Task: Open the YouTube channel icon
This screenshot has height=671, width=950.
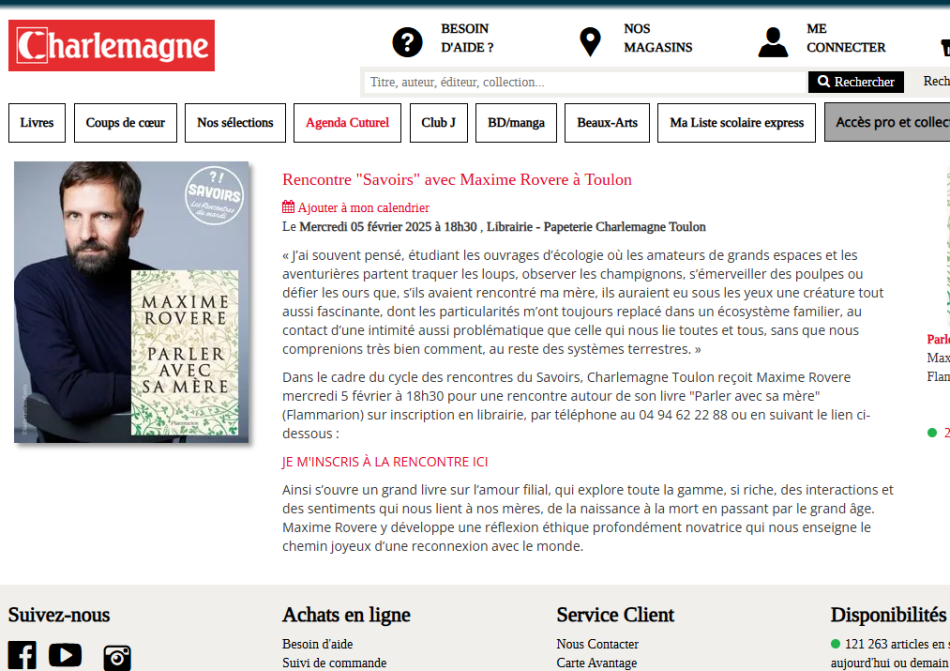Action: coord(65,655)
